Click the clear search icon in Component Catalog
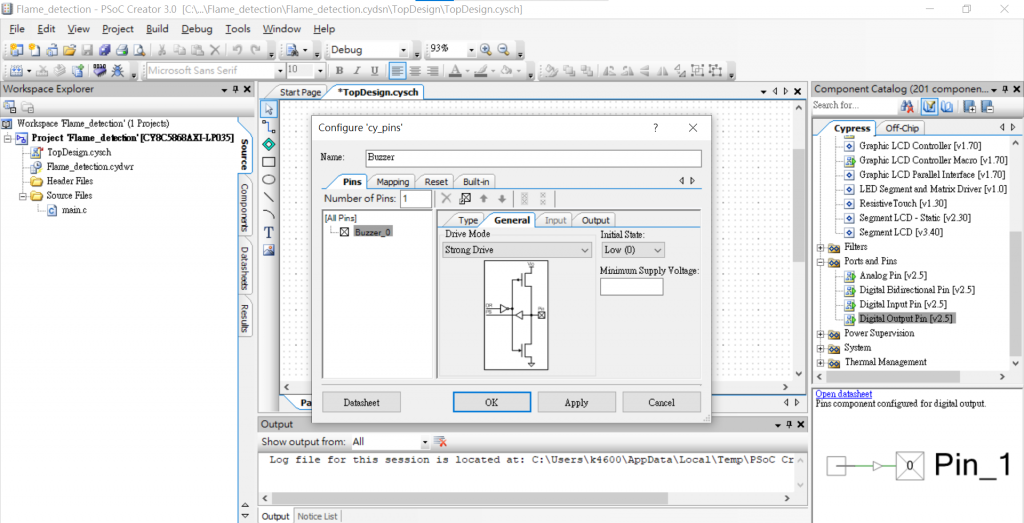Screen dimensions: 1024x523 [906, 106]
